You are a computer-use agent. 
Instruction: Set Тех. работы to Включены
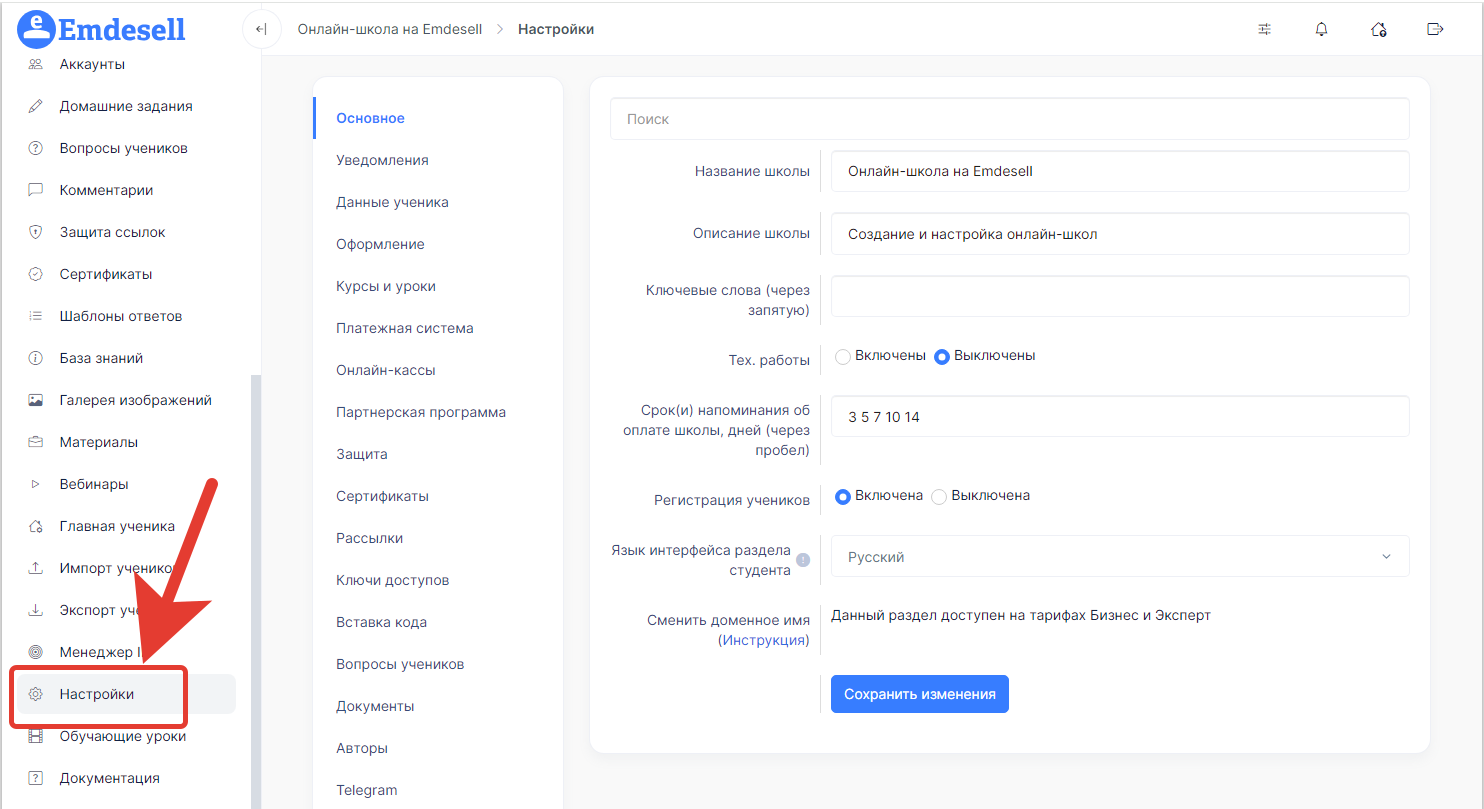pyautogui.click(x=842, y=357)
